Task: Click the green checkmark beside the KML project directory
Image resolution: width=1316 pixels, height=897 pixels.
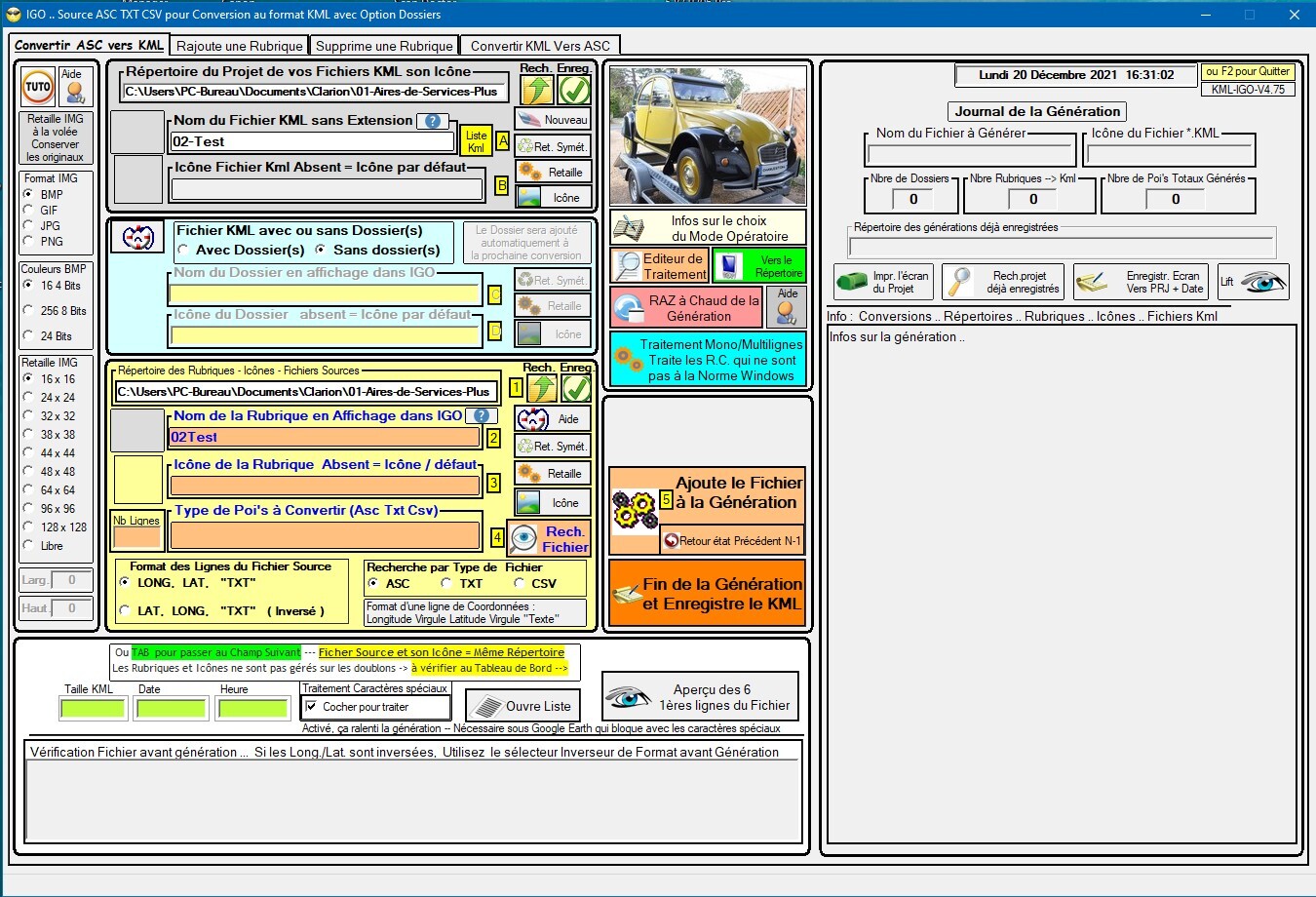Action: coord(574,90)
